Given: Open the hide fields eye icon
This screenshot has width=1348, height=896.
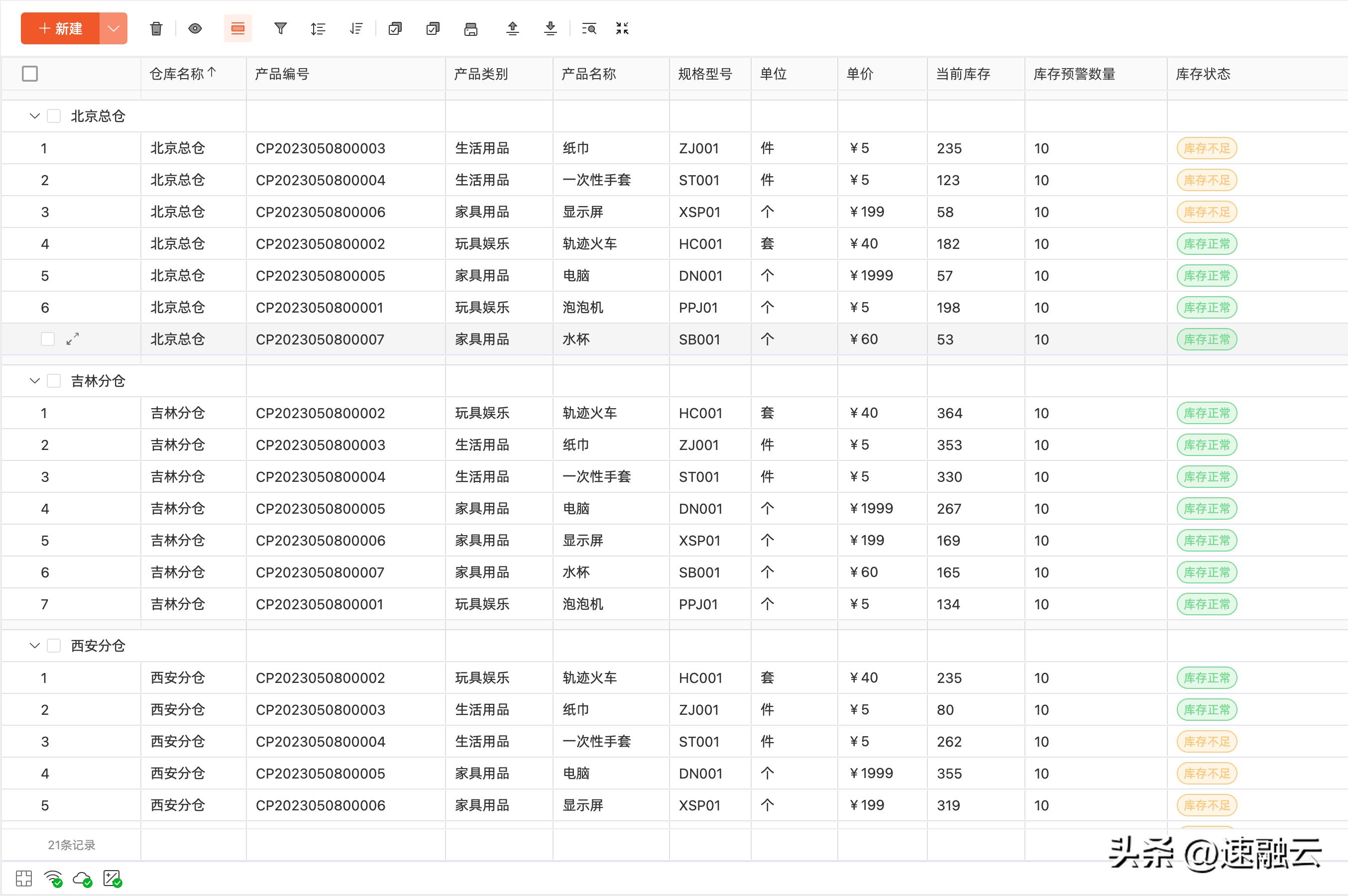Looking at the screenshot, I should (195, 28).
